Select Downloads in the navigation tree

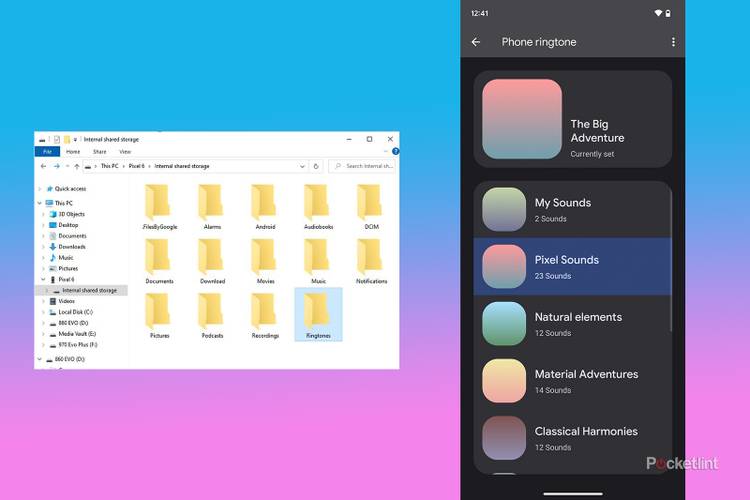[72, 247]
